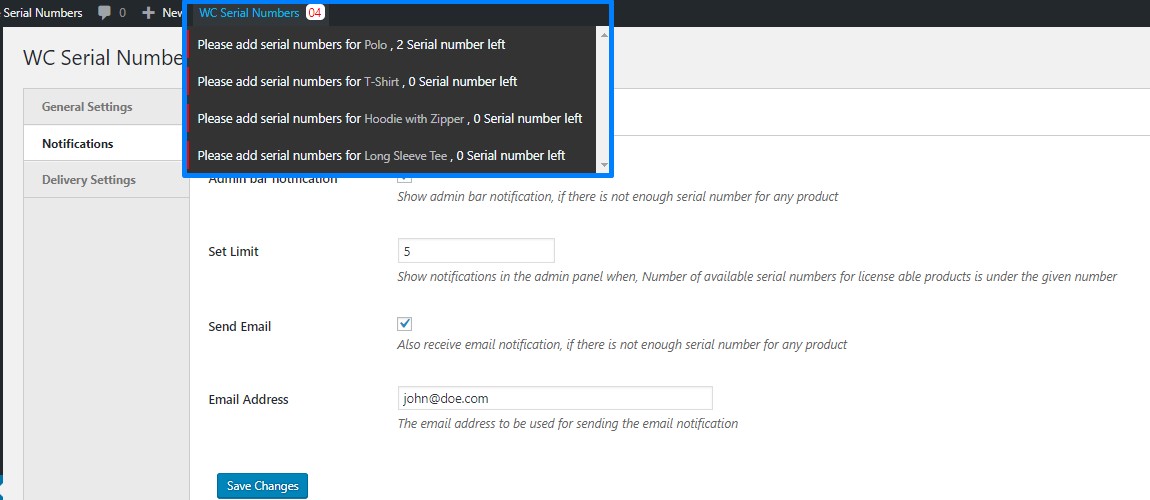The height and width of the screenshot is (500, 1150).
Task: Open the Long Sleeve Tee notification
Action: click(x=392, y=155)
